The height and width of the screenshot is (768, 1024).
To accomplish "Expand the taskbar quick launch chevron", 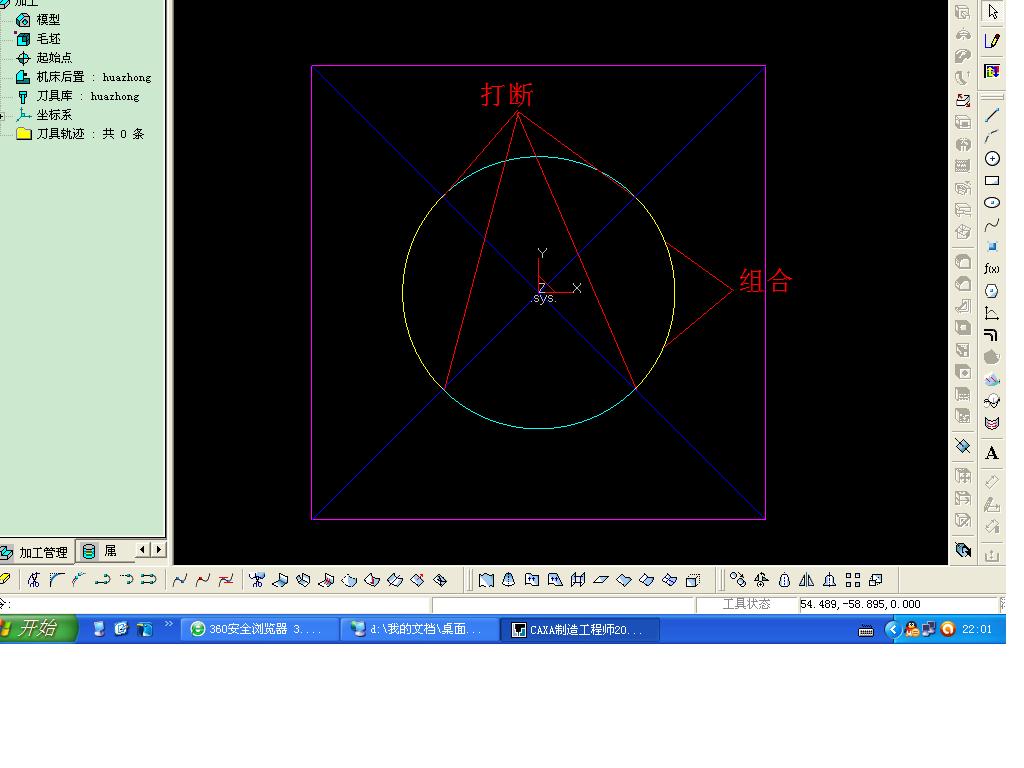I will click(x=169, y=626).
